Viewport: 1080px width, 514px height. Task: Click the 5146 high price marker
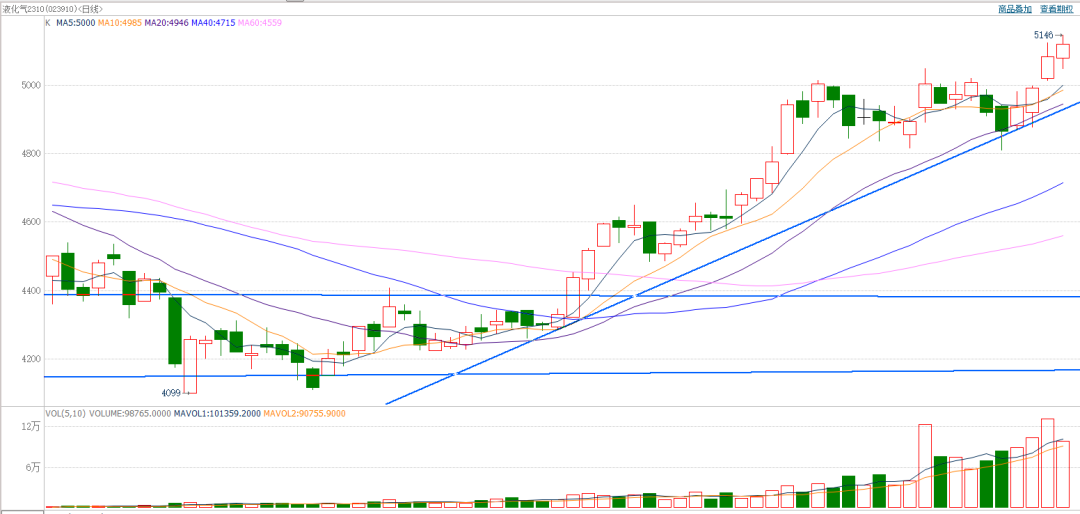[1043, 35]
